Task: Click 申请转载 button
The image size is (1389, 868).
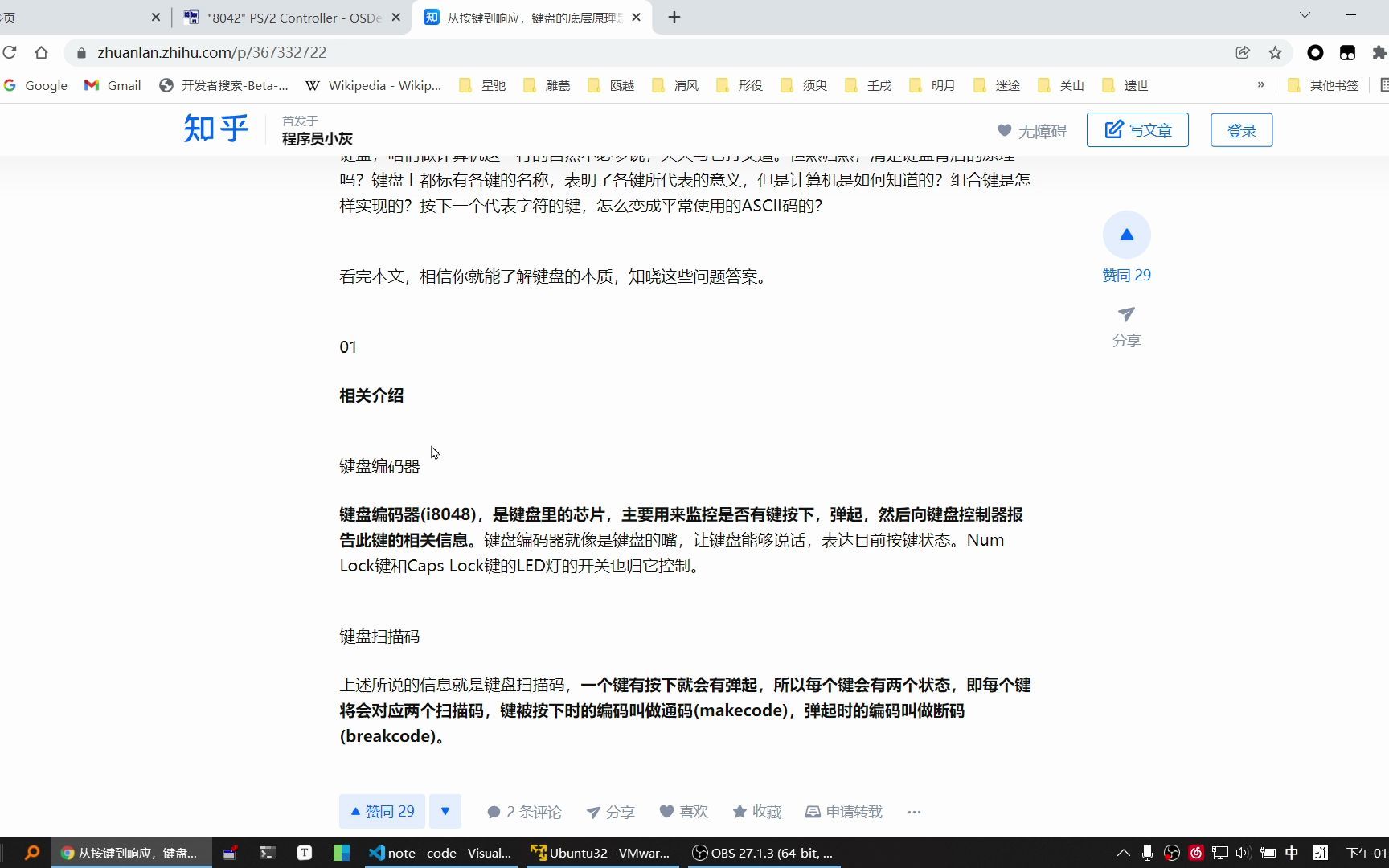Action: tap(844, 812)
